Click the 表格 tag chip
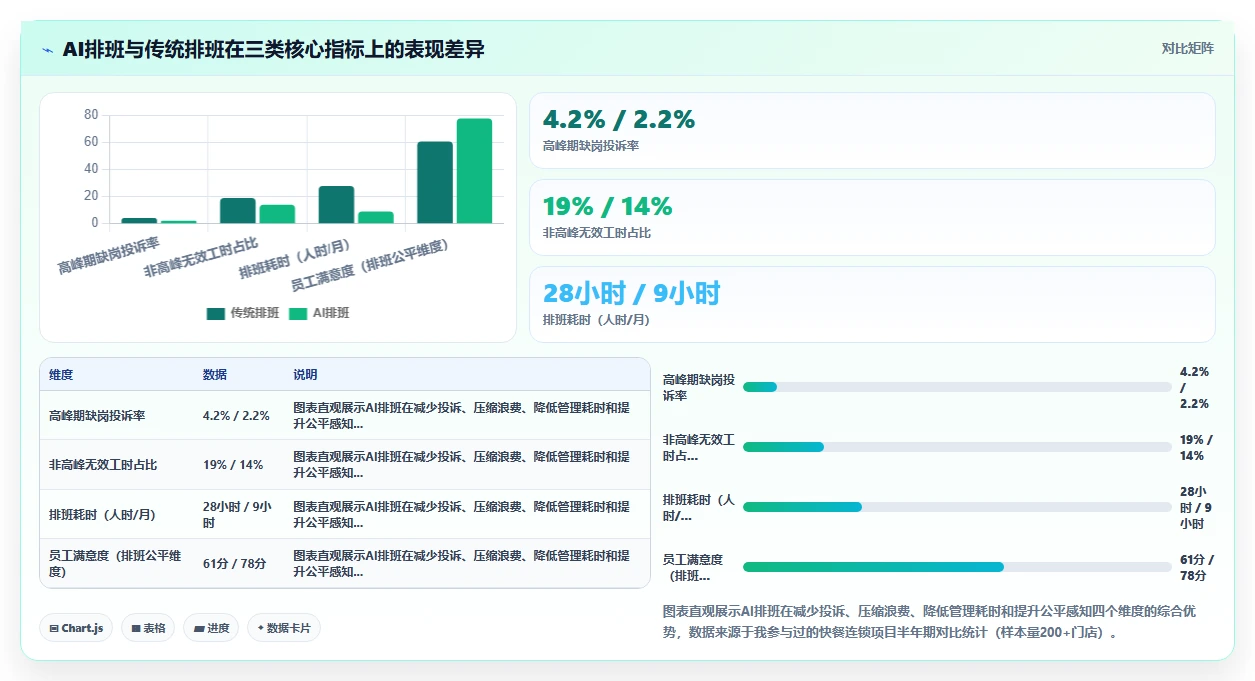 click(x=148, y=628)
